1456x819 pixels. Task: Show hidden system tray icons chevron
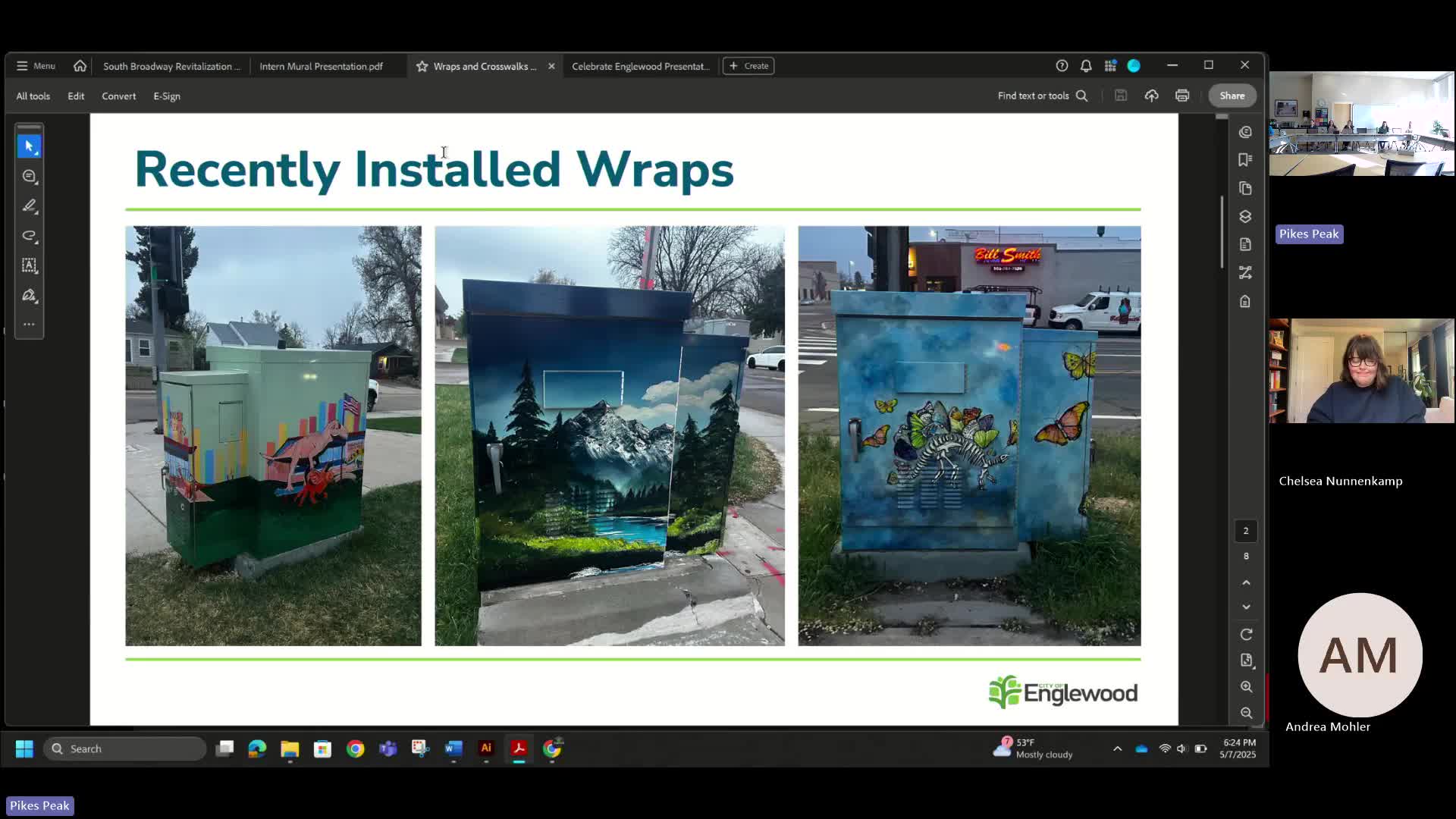click(x=1117, y=748)
